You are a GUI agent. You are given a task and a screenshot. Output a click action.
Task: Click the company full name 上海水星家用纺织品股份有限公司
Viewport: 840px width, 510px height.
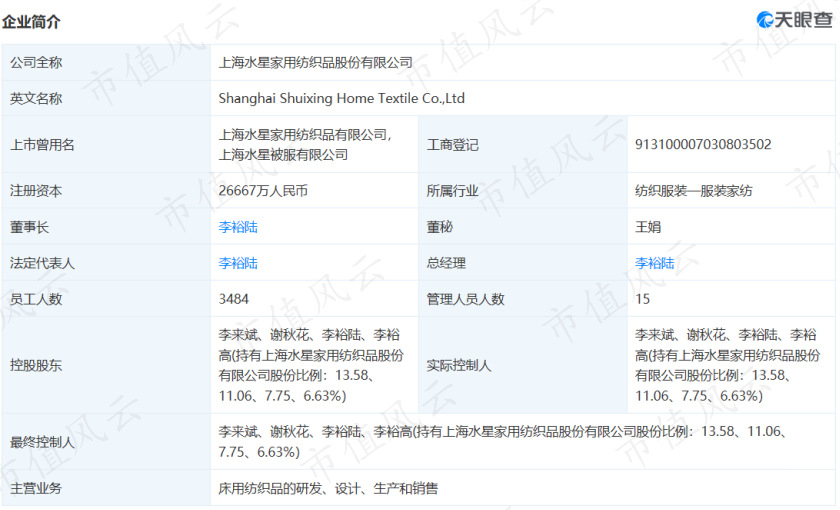(x=316, y=63)
